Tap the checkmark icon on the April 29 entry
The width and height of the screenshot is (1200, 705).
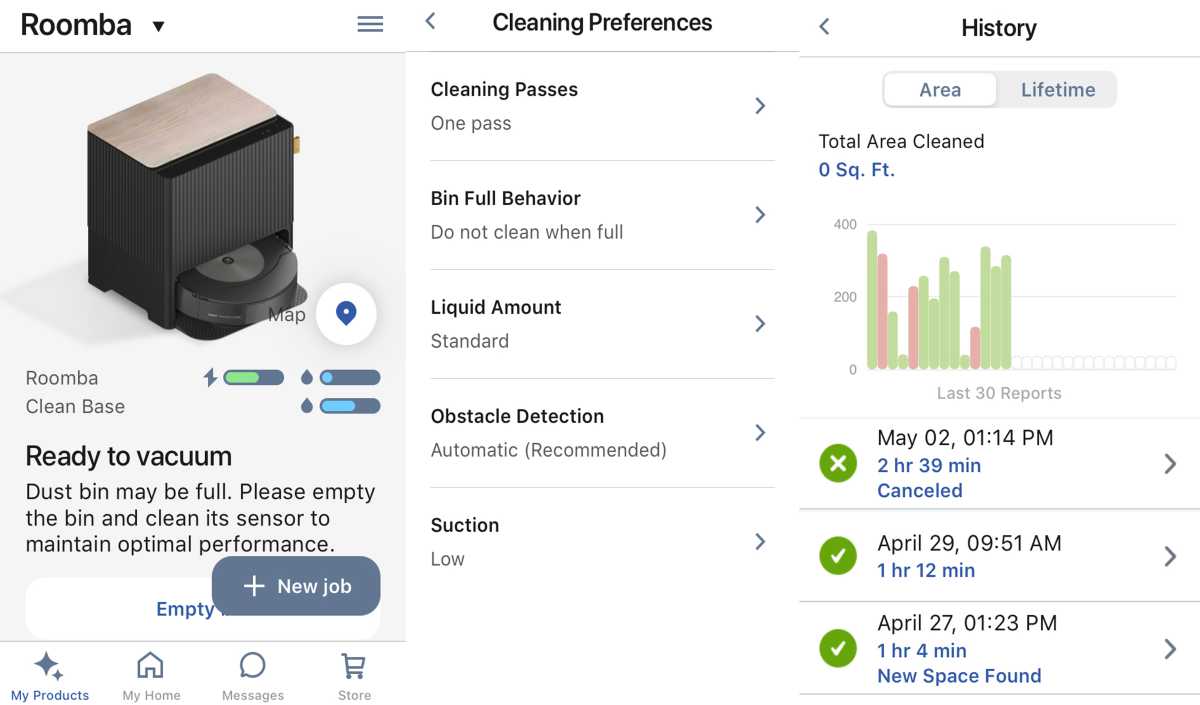click(x=838, y=555)
